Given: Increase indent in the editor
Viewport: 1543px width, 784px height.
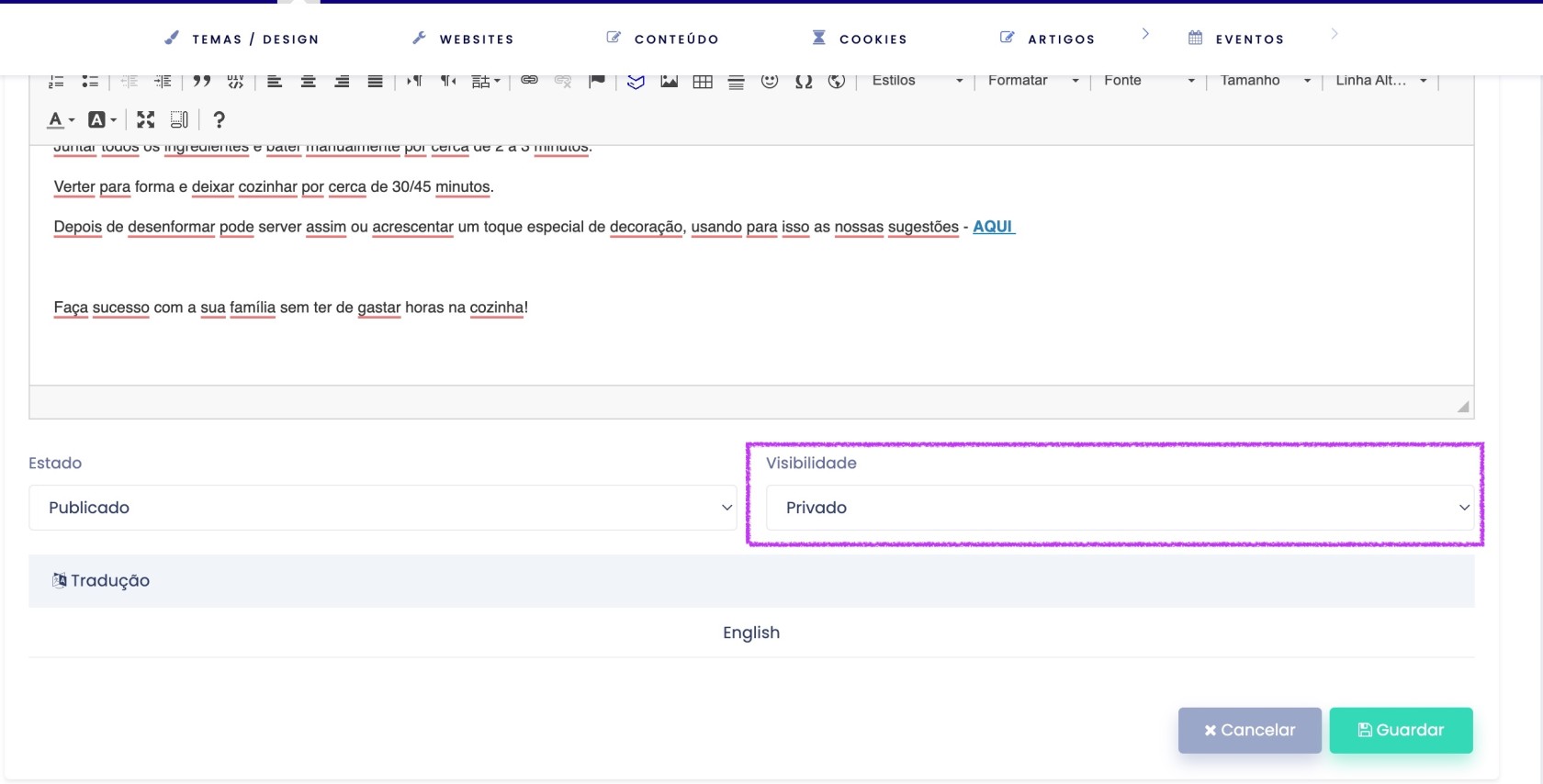Looking at the screenshot, I should 163,81.
